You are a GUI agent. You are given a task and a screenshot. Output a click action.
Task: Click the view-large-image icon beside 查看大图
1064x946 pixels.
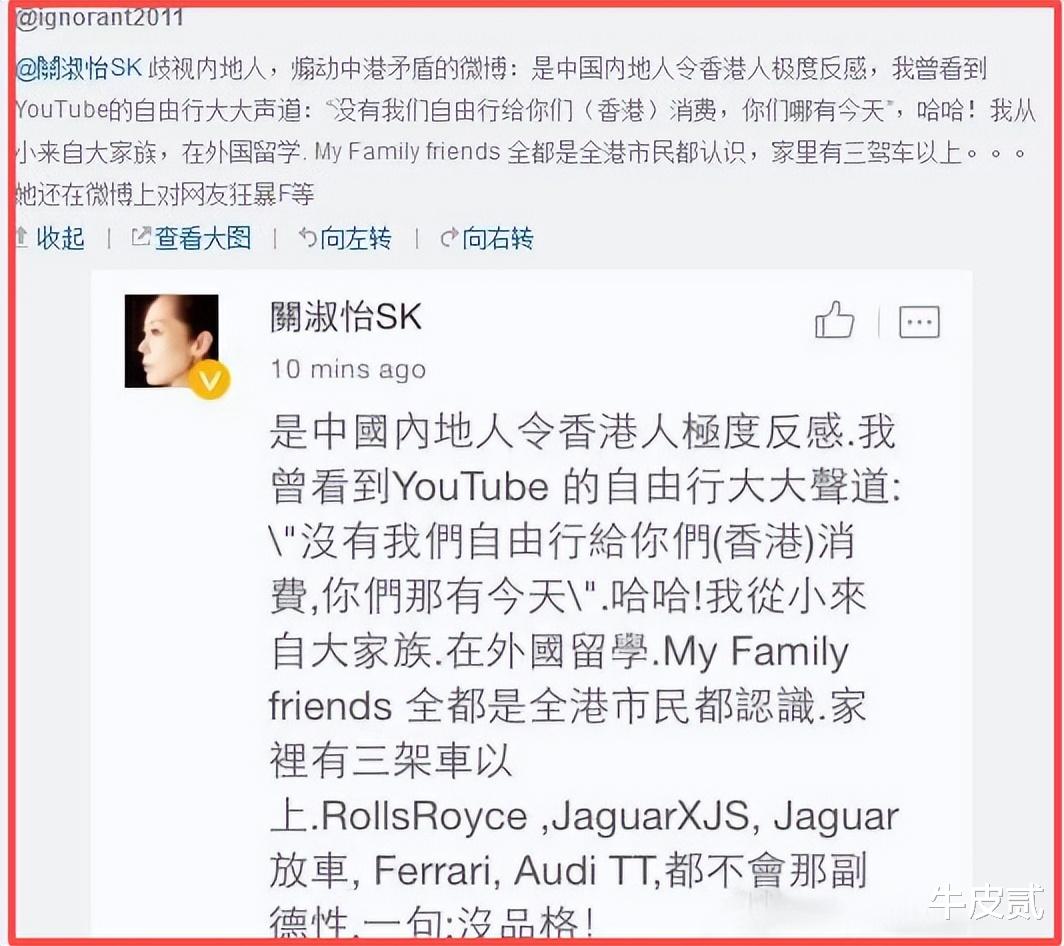[142, 238]
